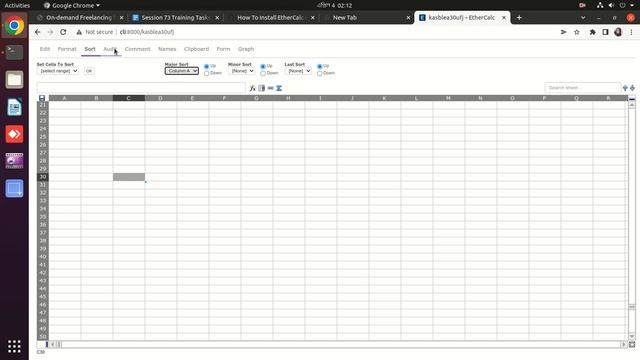
Task: Open network status in system tray
Action: (x=600, y=5)
